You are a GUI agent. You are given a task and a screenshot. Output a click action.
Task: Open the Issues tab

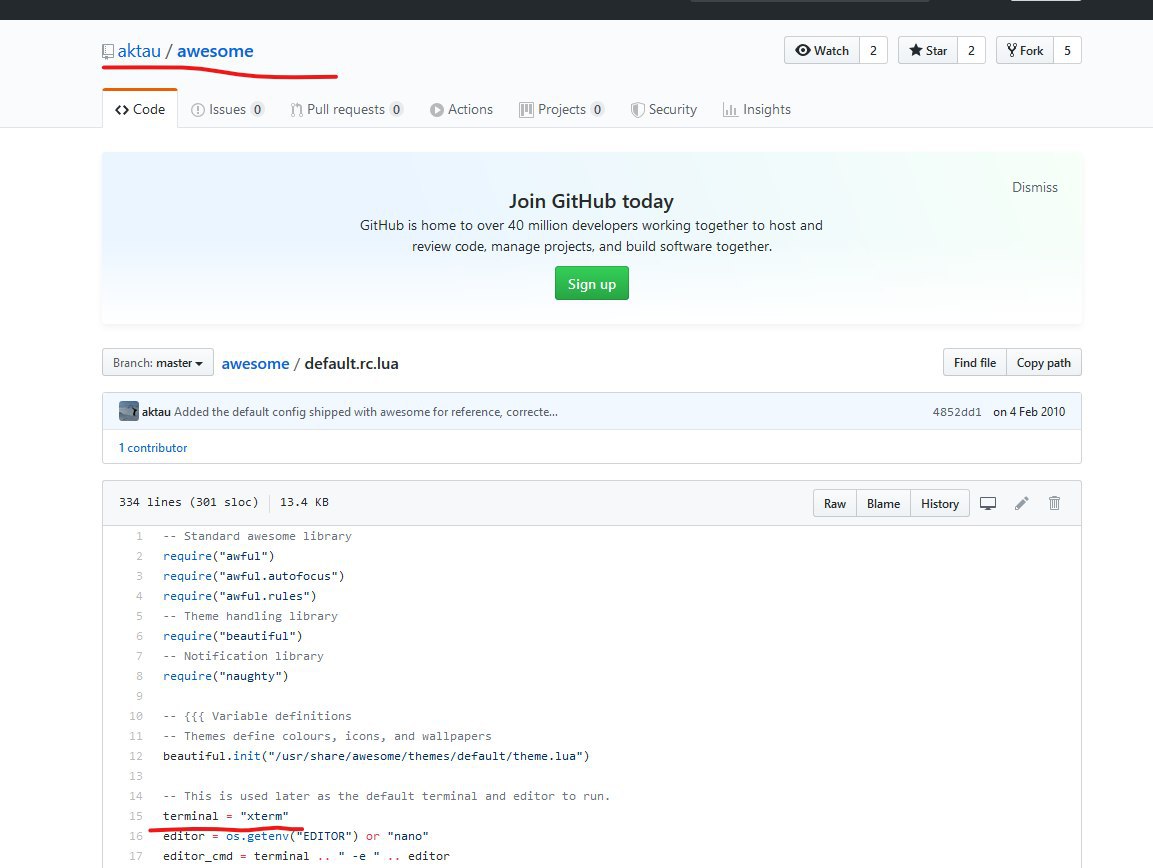pos(227,110)
